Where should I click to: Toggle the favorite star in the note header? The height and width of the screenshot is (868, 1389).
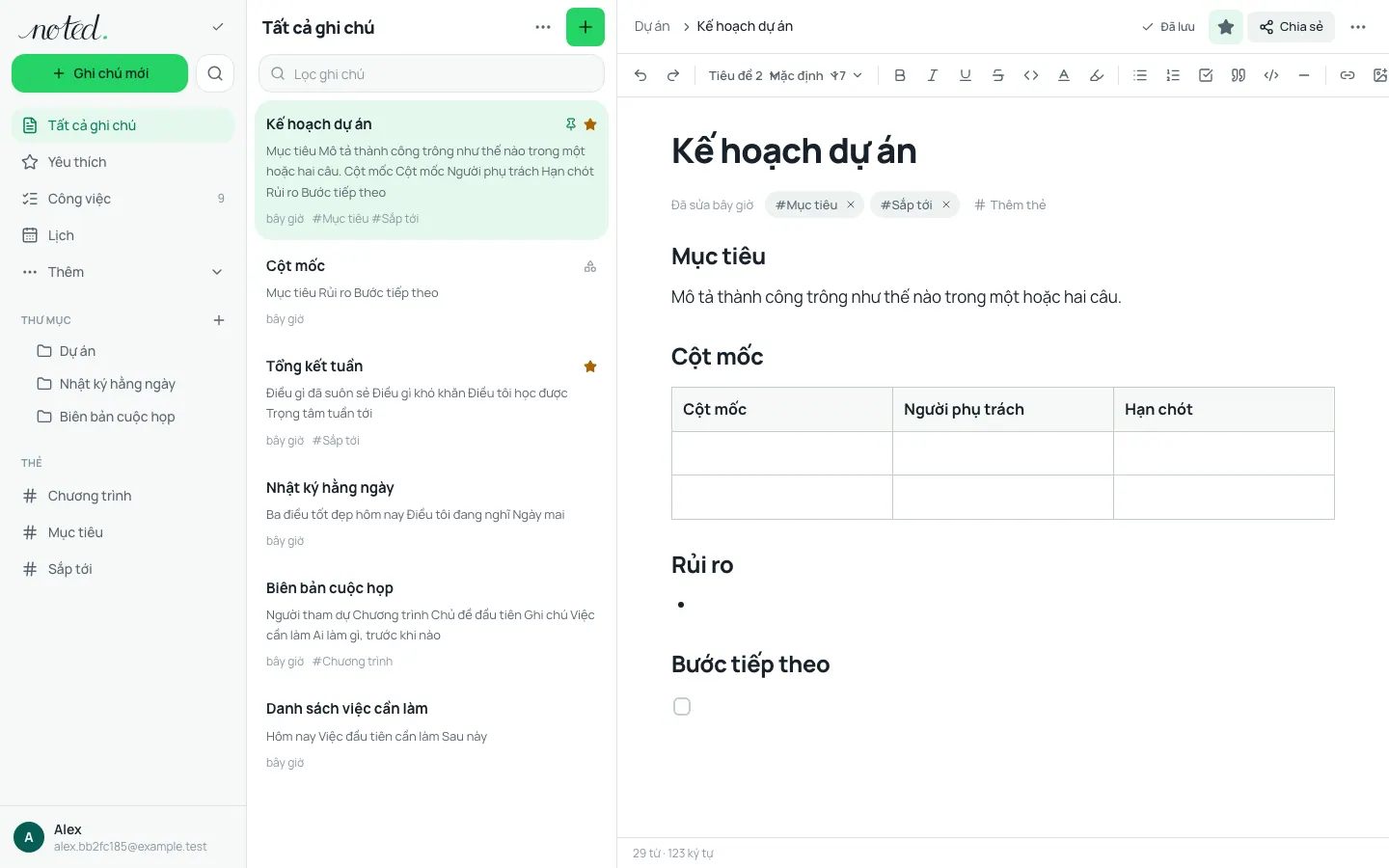coord(1226,27)
